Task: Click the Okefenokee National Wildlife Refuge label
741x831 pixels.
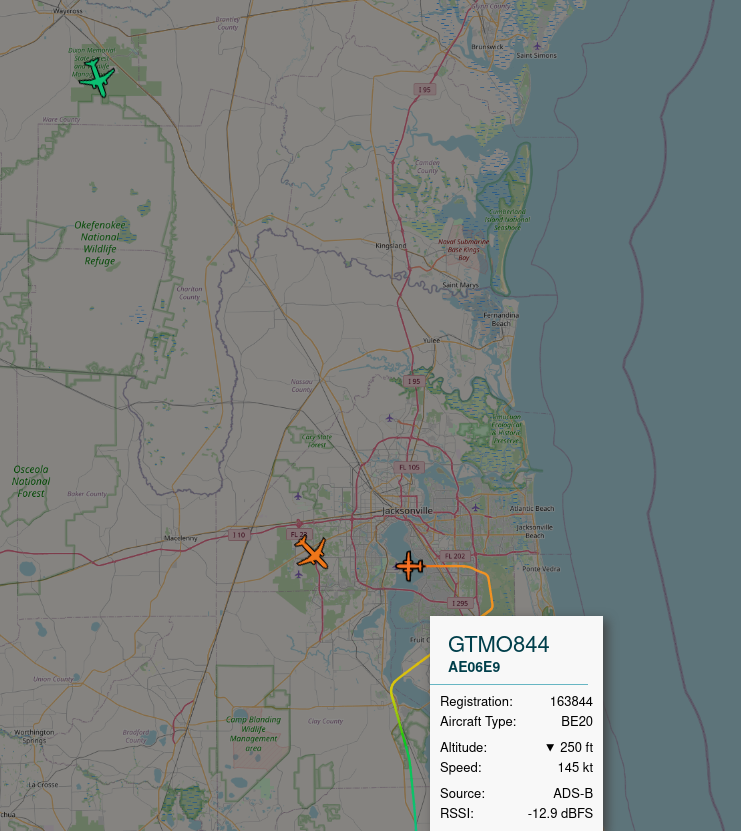Action: pyautogui.click(x=100, y=243)
